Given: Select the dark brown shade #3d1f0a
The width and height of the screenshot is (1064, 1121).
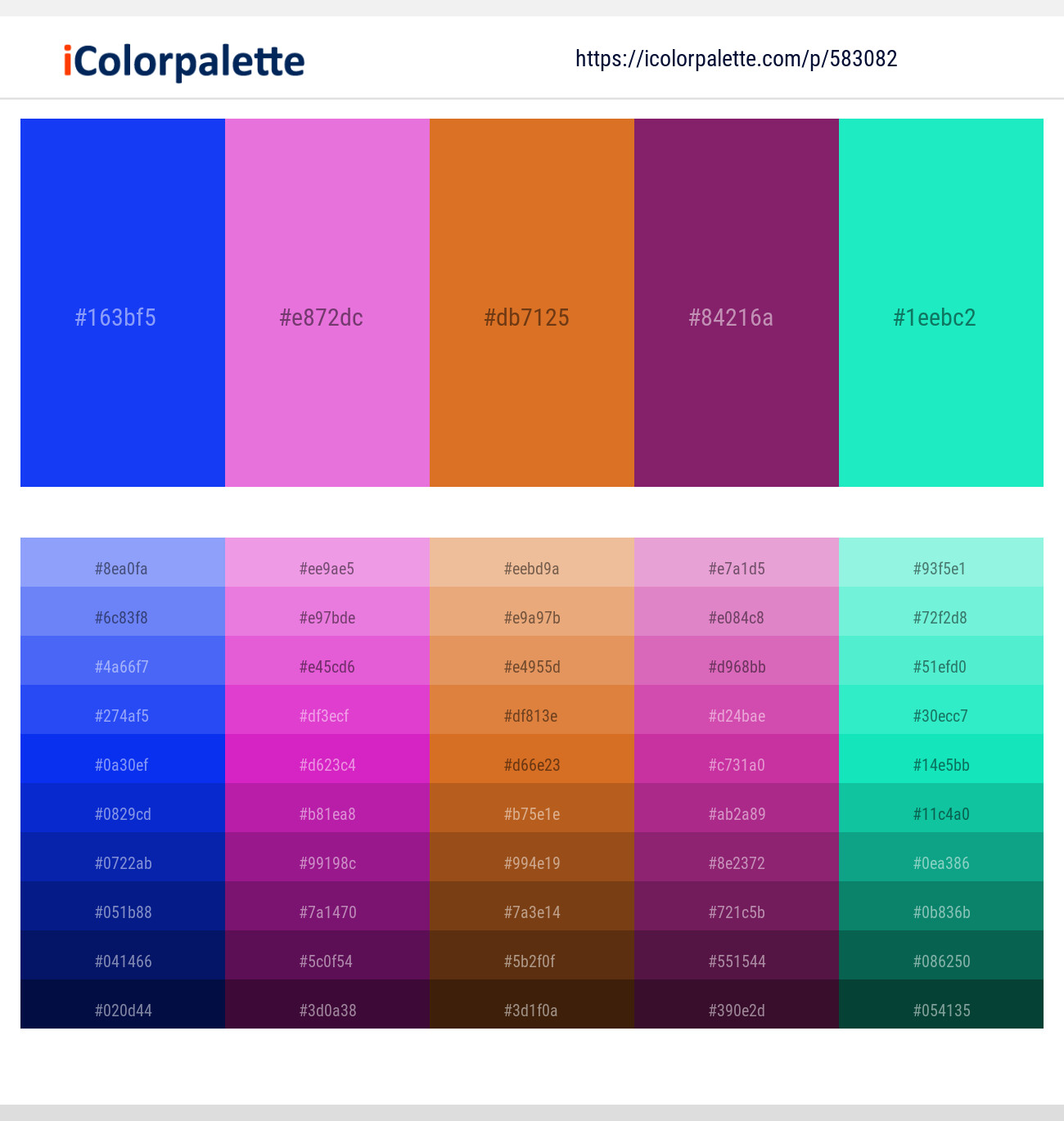Looking at the screenshot, I should [532, 1010].
